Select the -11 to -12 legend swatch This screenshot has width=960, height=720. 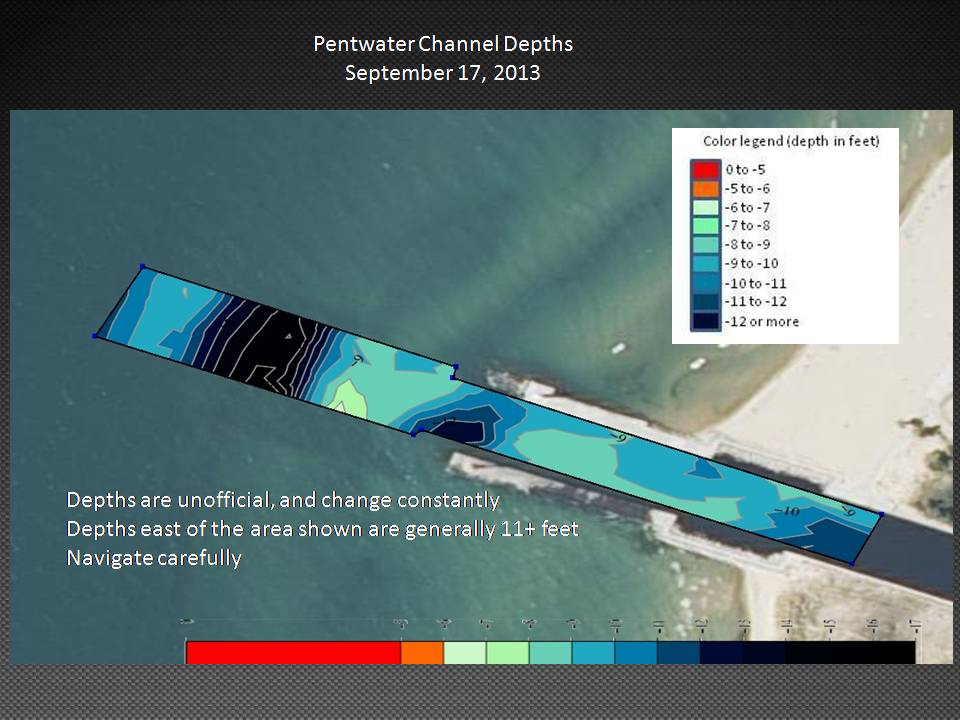click(x=705, y=302)
